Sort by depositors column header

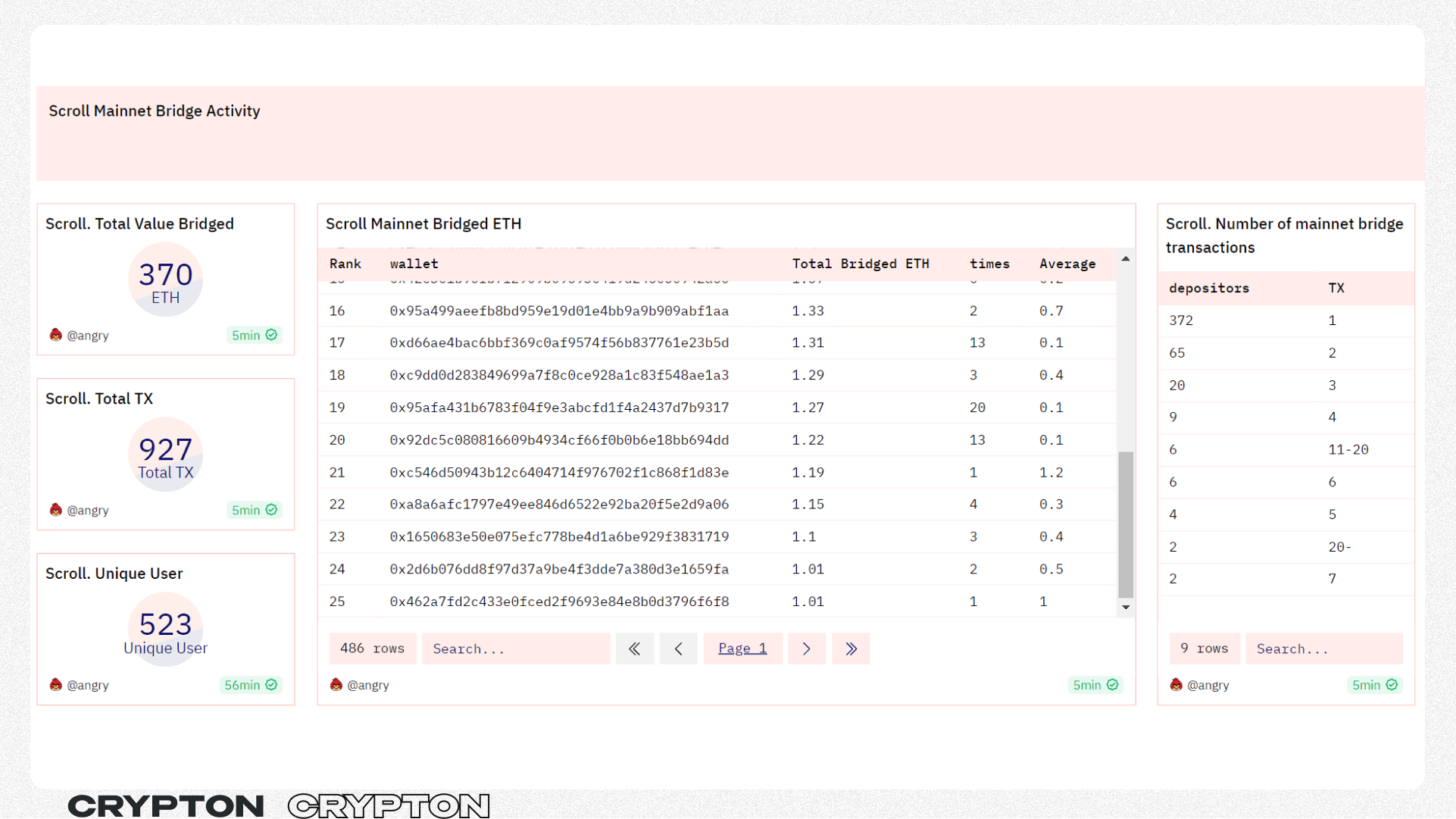pyautogui.click(x=1209, y=288)
